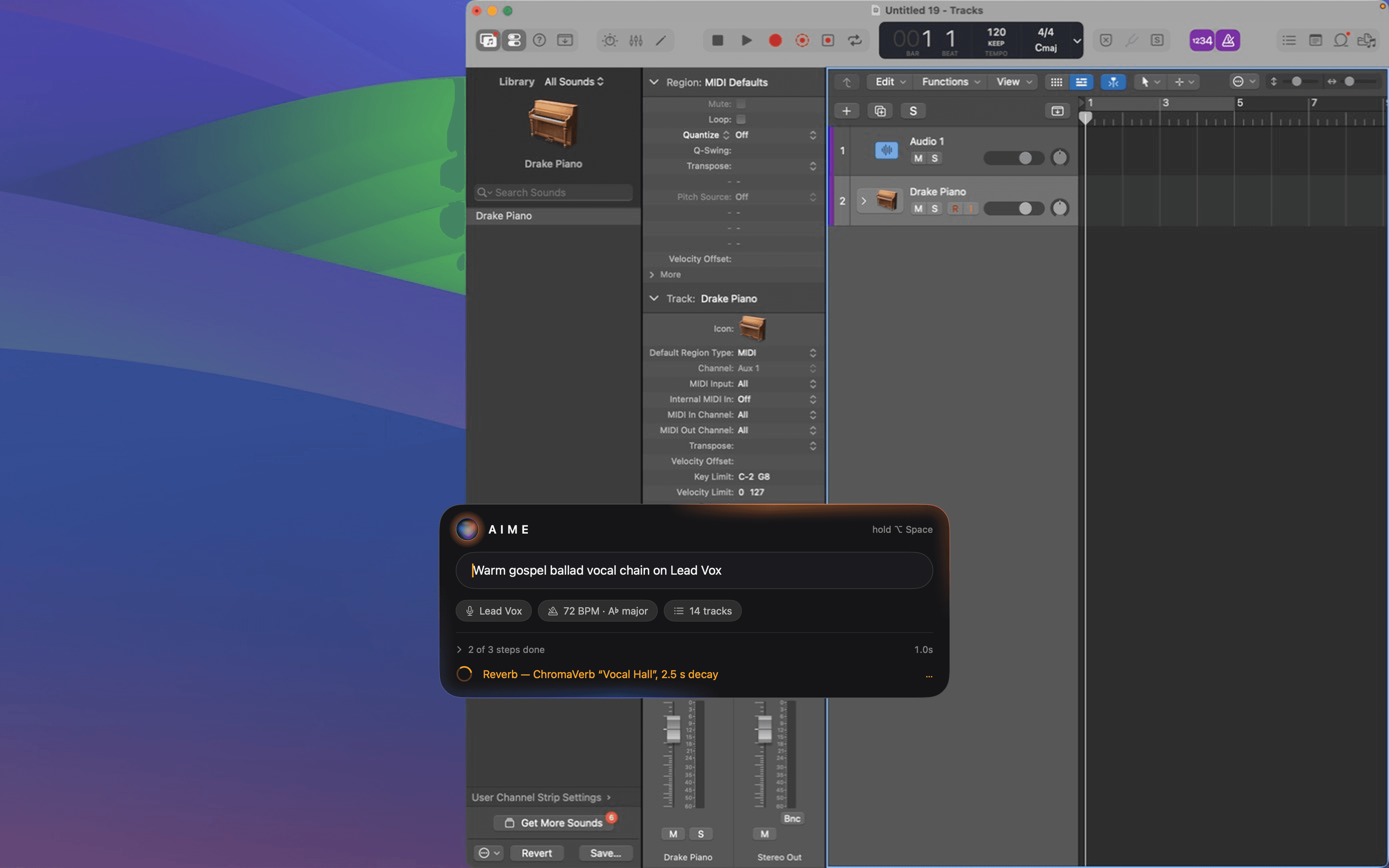Image resolution: width=1389 pixels, height=868 pixels.
Task: Click the Play transport button
Action: (x=746, y=40)
